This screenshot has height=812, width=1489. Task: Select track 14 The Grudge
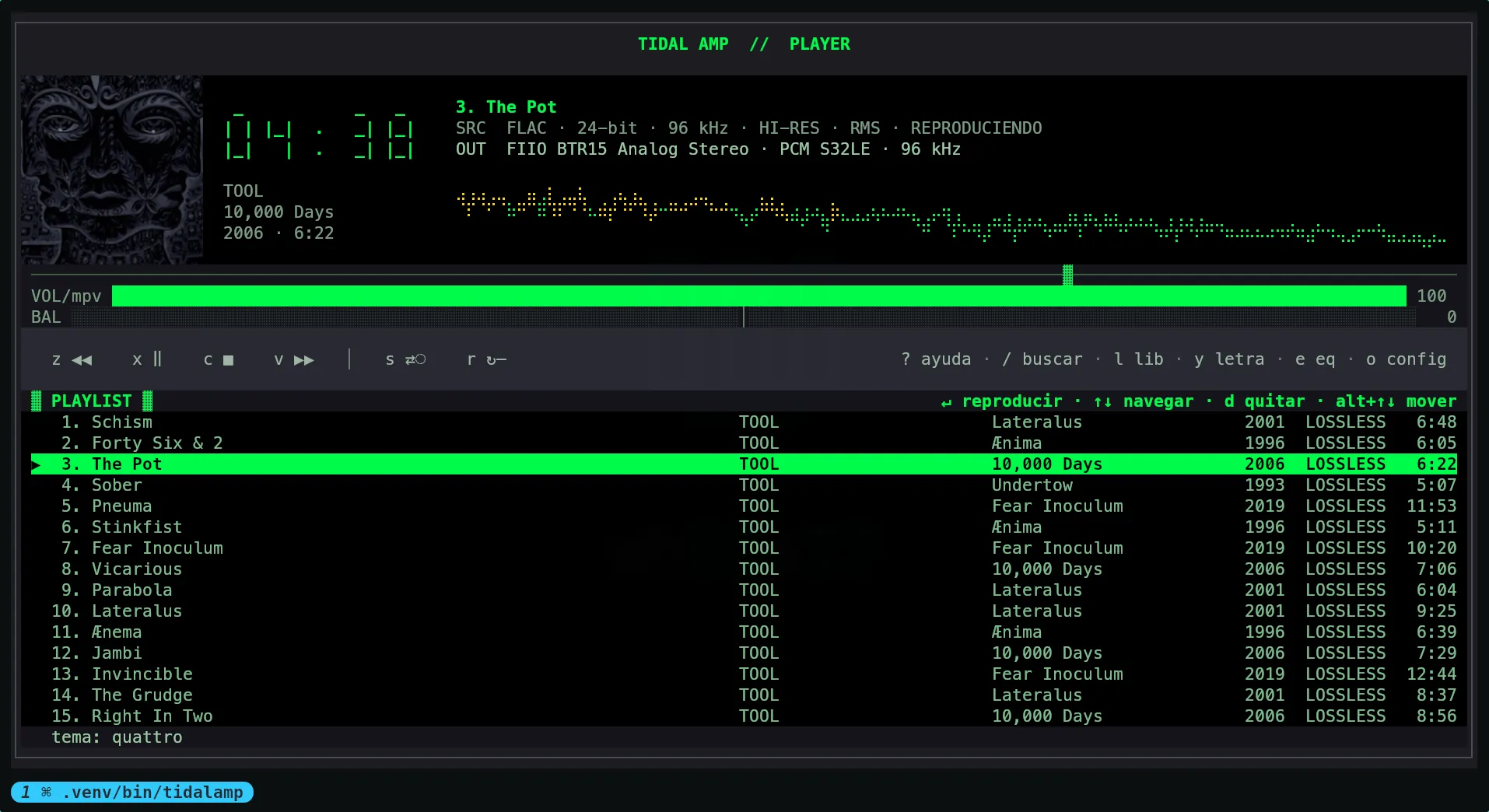[744, 695]
